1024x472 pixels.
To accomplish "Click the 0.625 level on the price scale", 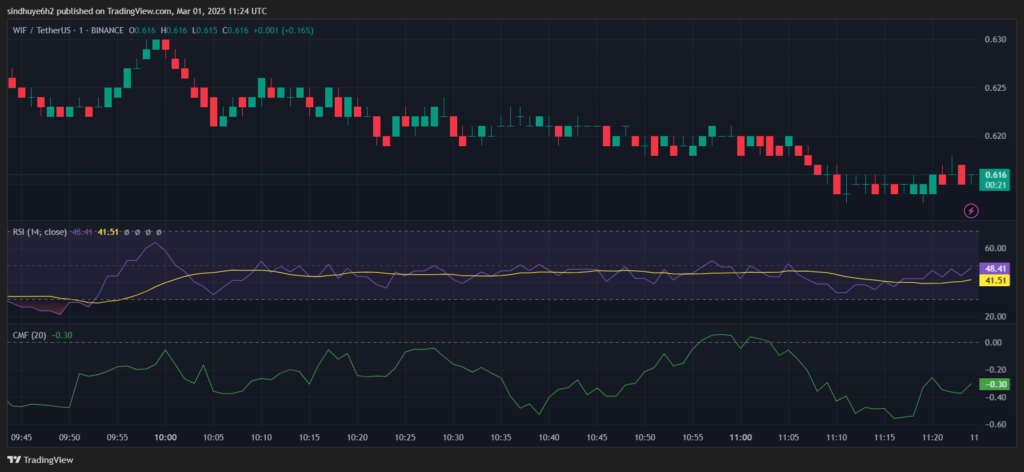I will tap(996, 88).
